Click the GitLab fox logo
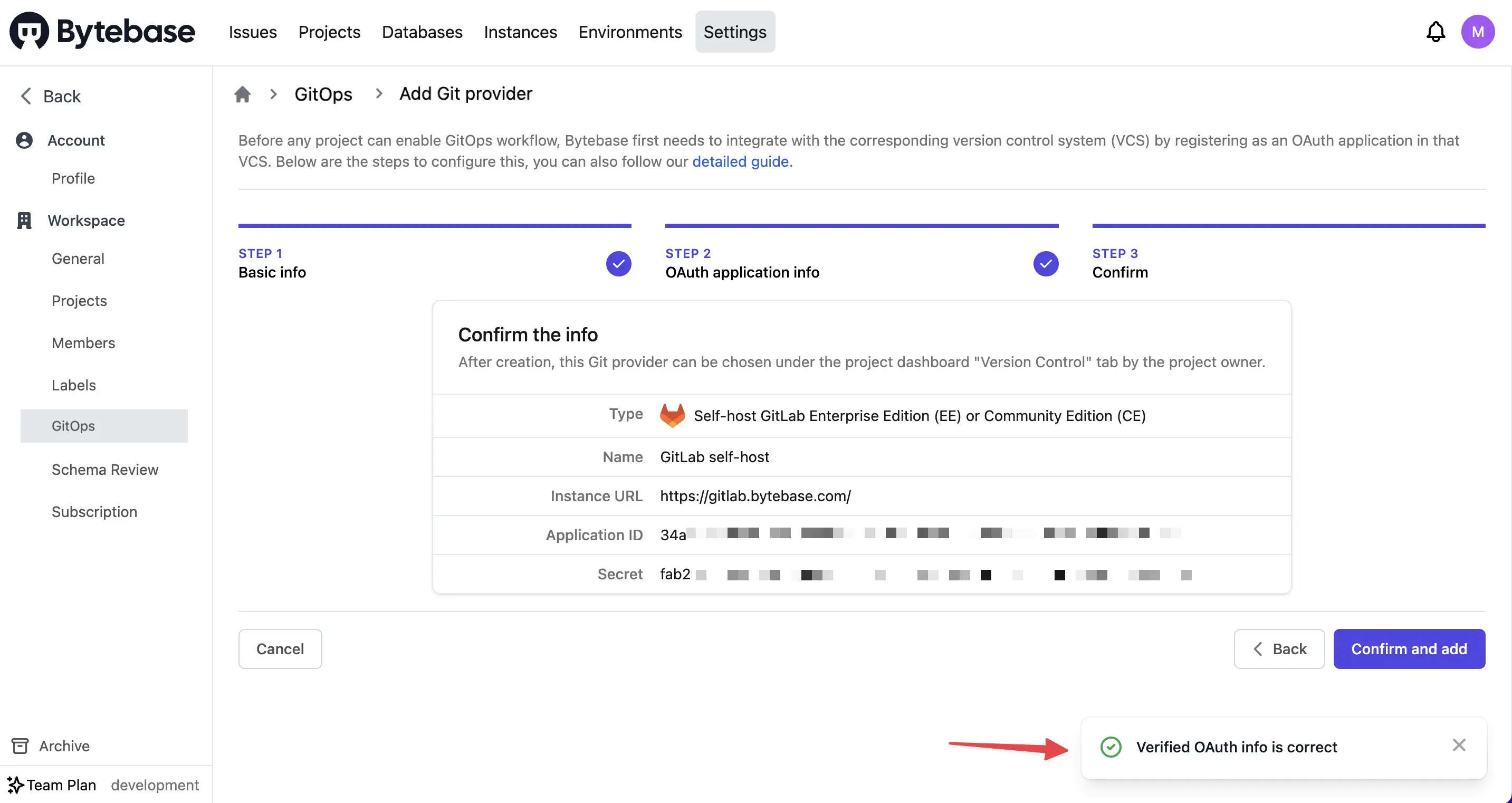 point(672,415)
